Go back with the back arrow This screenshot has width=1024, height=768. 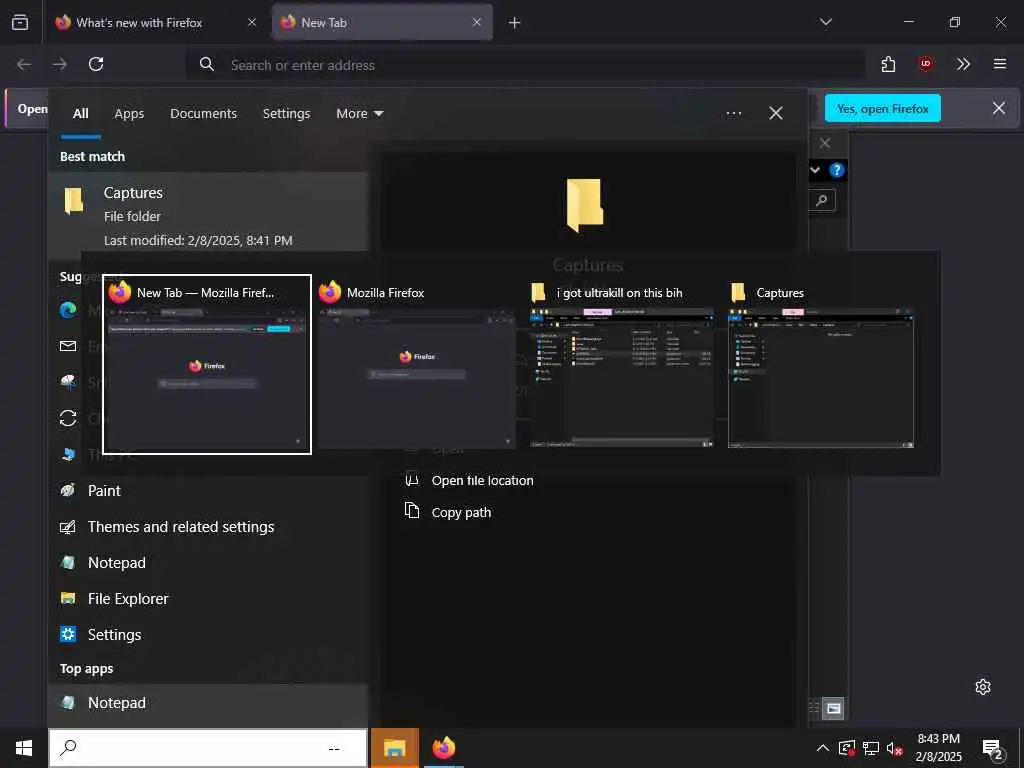coord(24,64)
